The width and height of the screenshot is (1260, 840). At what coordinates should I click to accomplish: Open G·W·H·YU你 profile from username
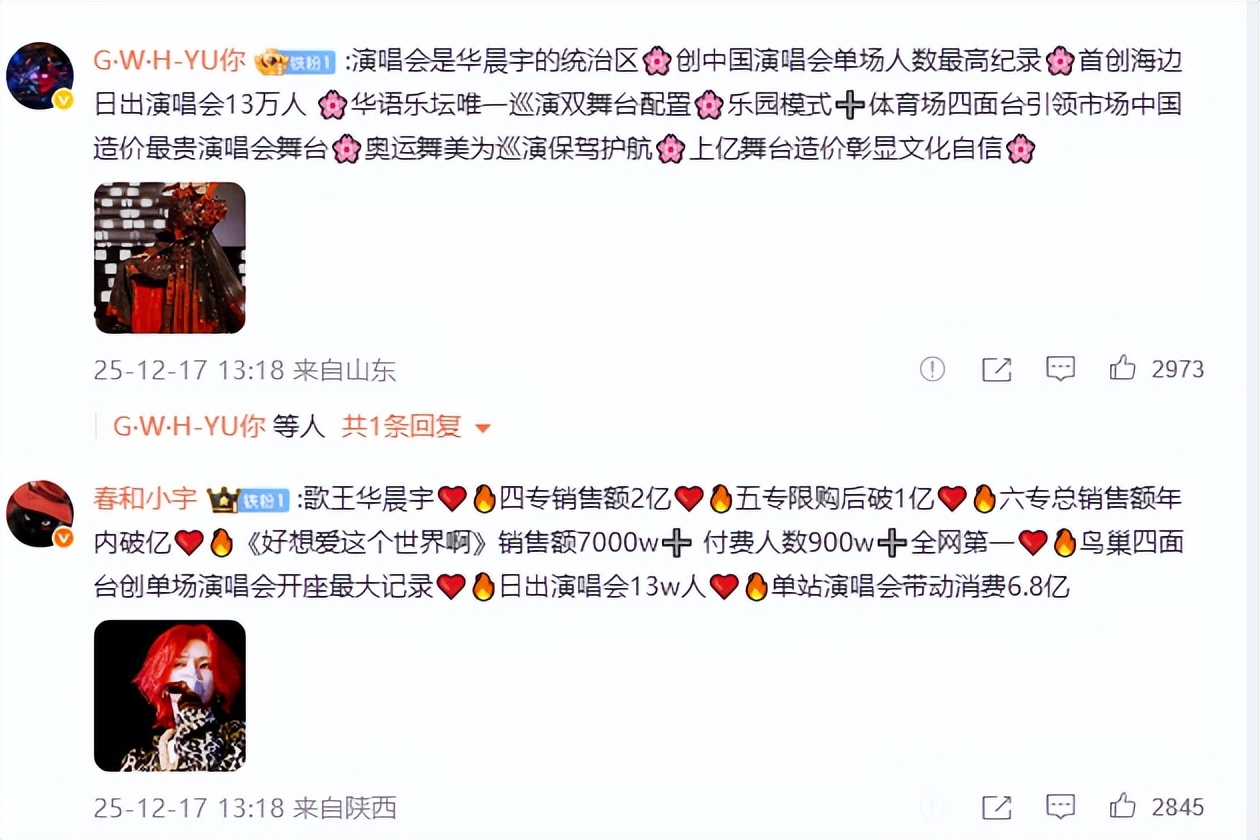point(170,61)
